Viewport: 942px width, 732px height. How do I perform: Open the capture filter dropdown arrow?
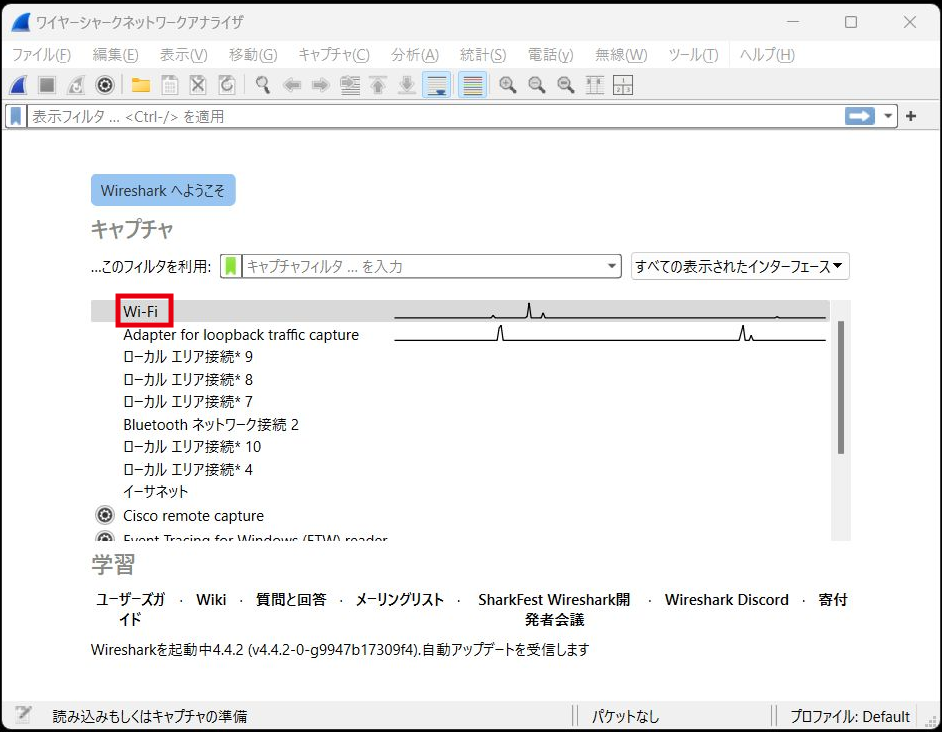[x=612, y=267]
